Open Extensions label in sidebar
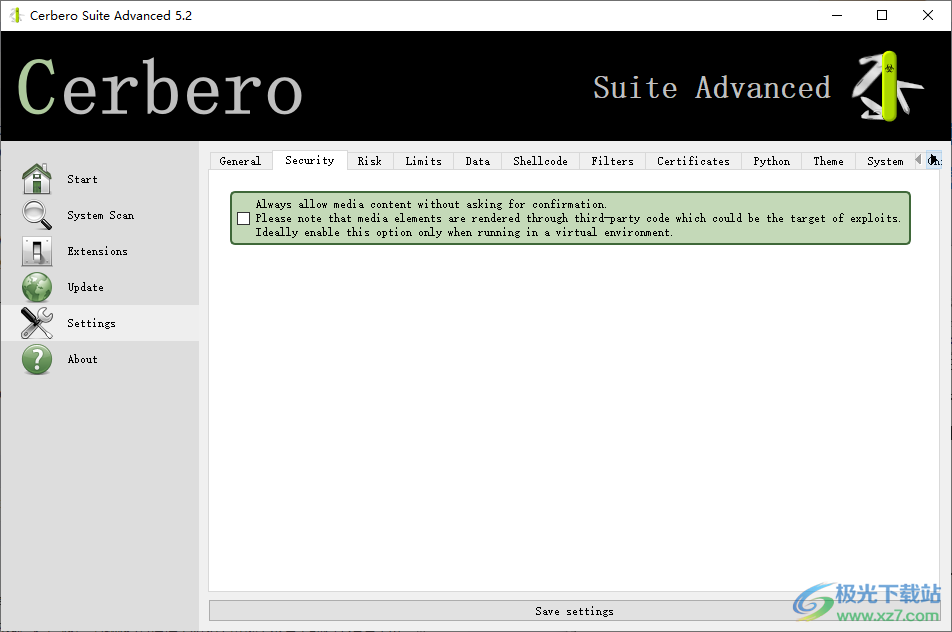The image size is (952, 632). point(98,251)
